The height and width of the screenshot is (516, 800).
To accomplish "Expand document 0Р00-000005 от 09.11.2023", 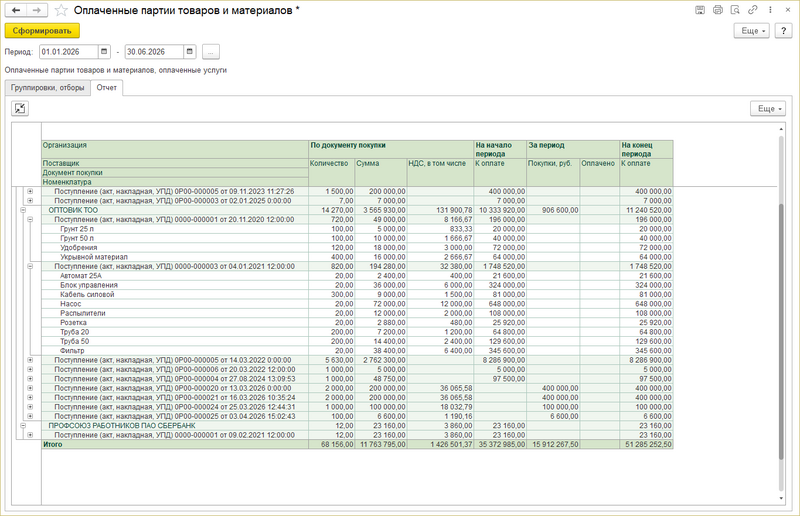I will [30, 191].
